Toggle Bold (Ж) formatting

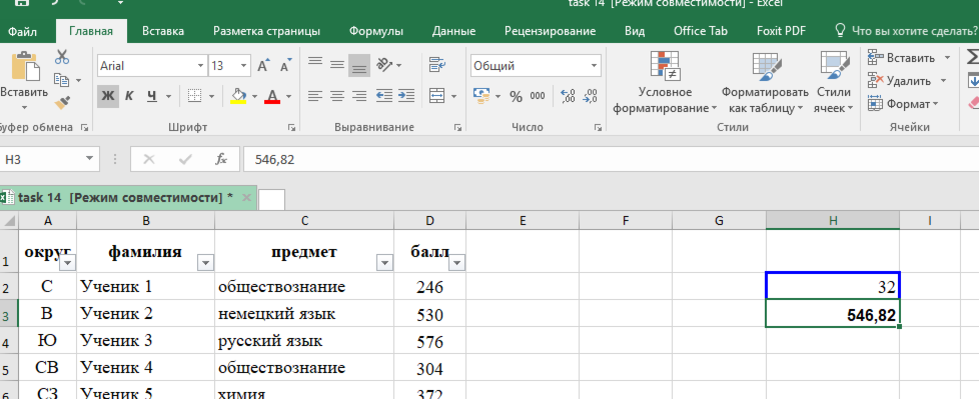click(x=108, y=96)
